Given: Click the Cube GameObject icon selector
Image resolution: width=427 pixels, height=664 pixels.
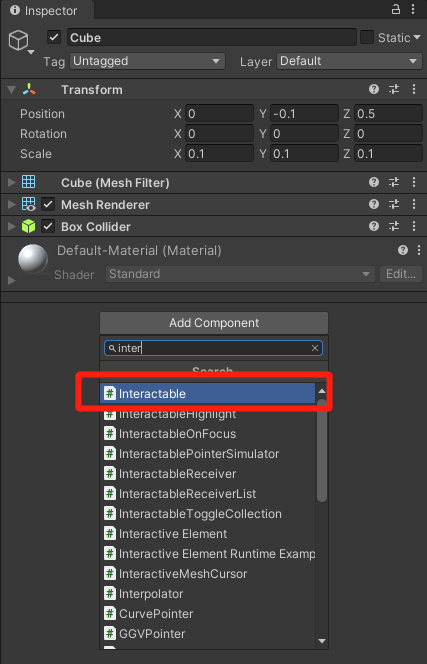Looking at the screenshot, I should click(x=20, y=42).
